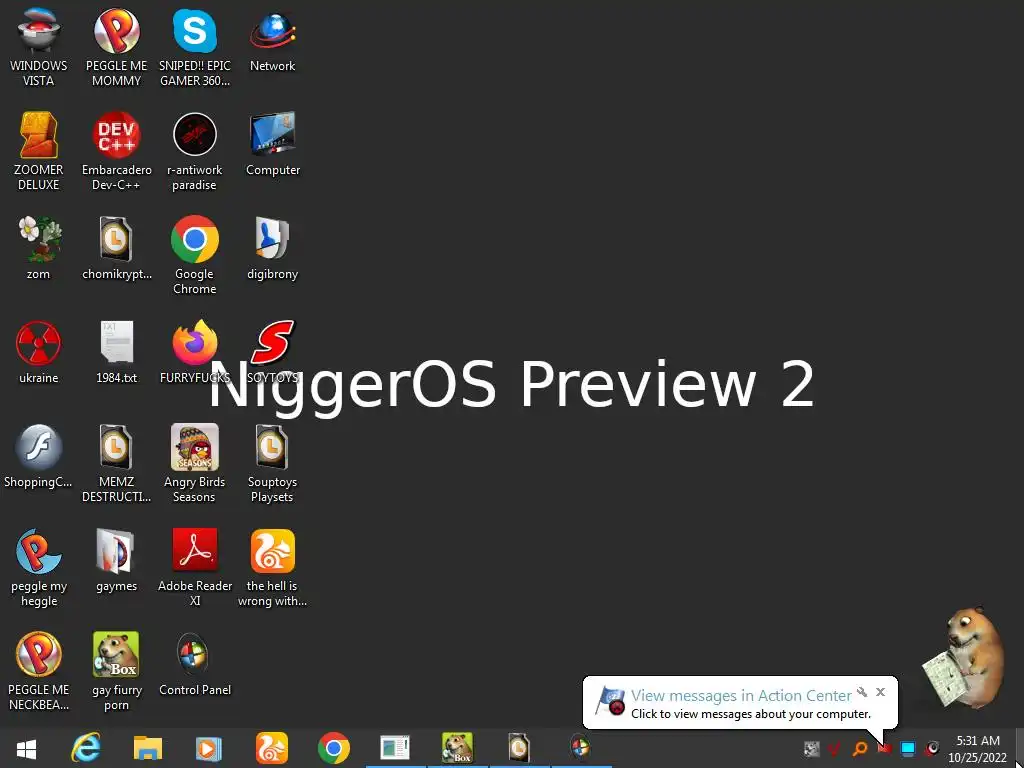1024x768 pixels.
Task: Click the gray pixelated system tray icon
Action: tap(812, 748)
